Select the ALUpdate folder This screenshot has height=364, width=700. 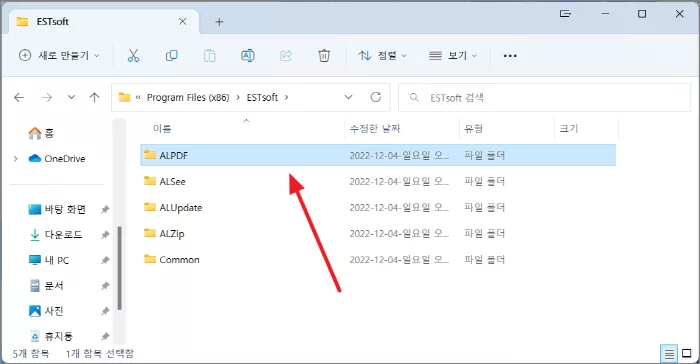[378, 208]
